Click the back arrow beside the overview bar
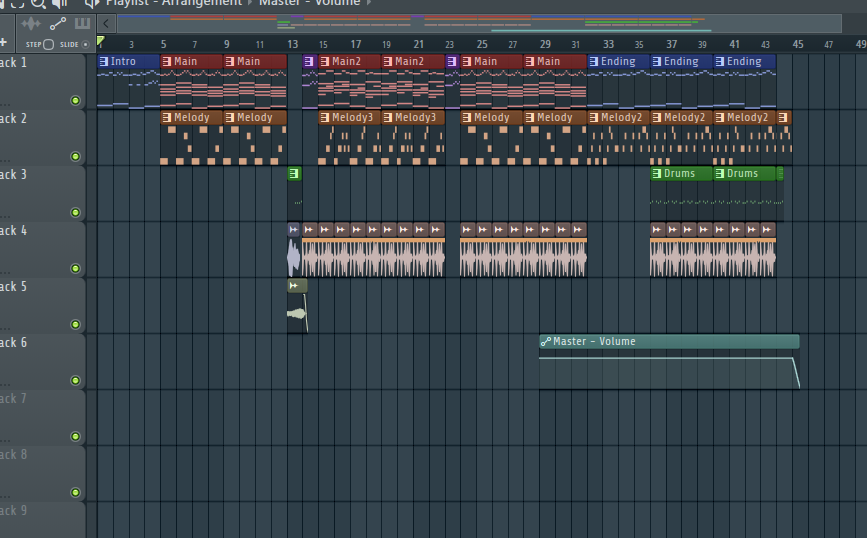Image resolution: width=867 pixels, height=538 pixels. 106,23
